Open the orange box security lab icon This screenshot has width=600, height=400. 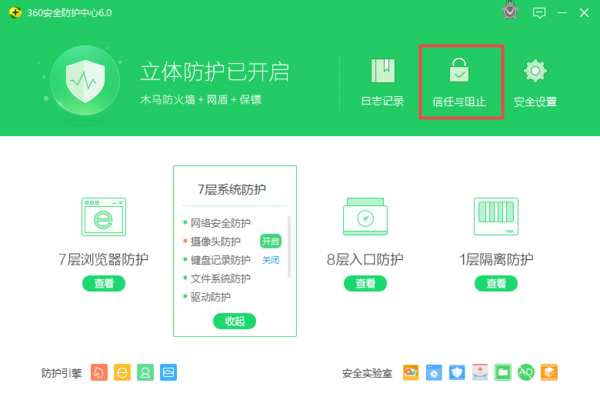(x=549, y=372)
